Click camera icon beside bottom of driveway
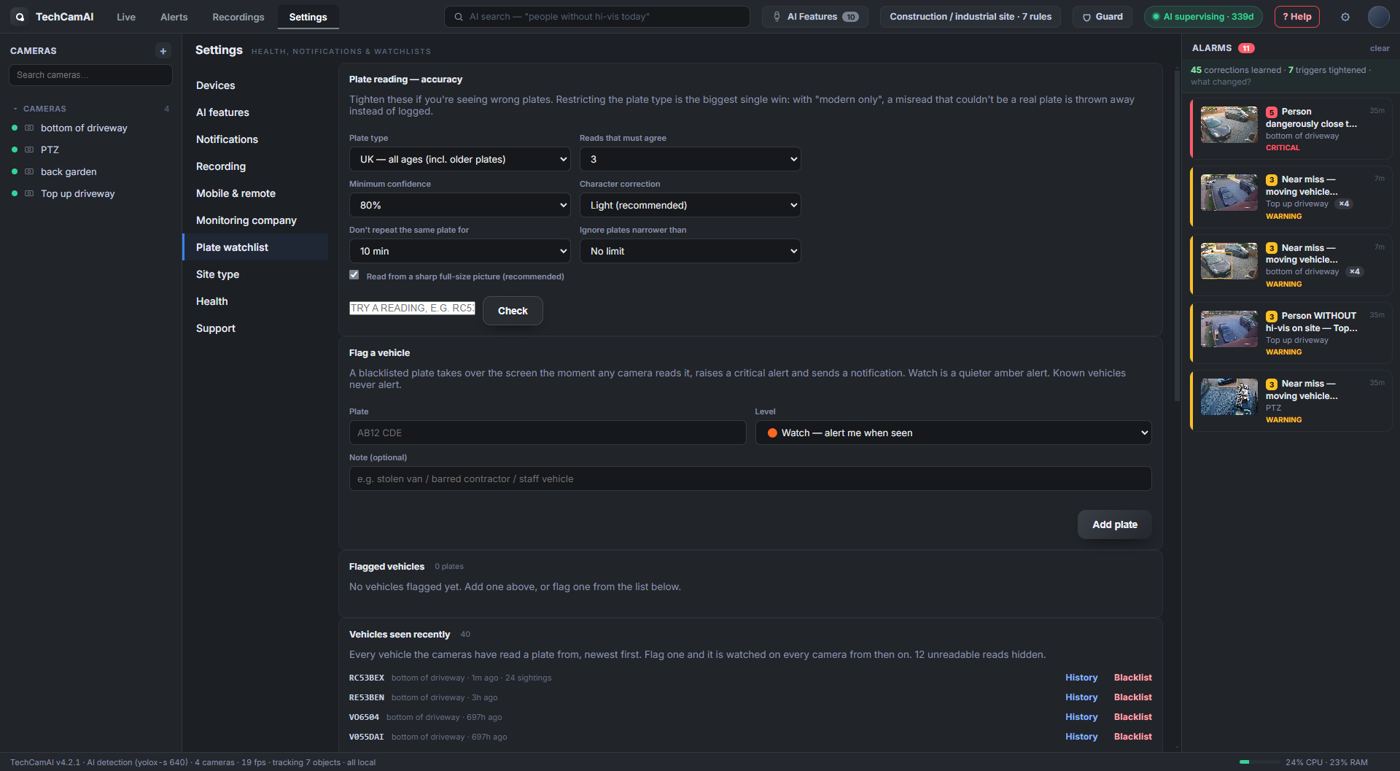 pos(29,128)
